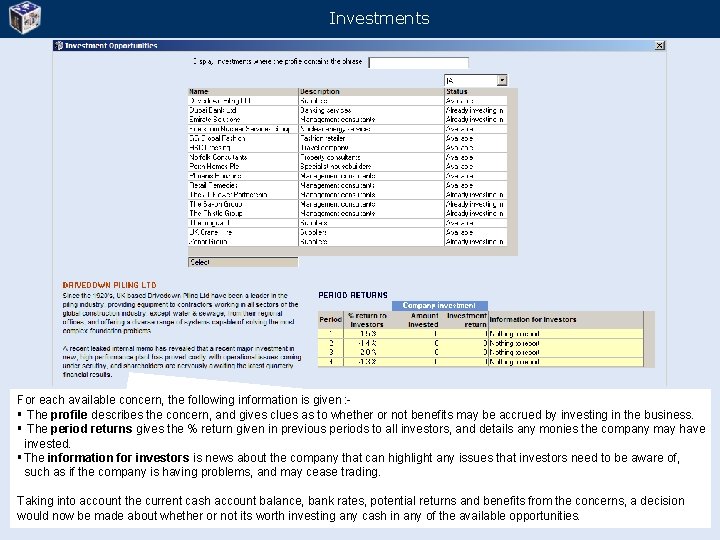
Task: Click the Name column header
Action: click(x=243, y=91)
